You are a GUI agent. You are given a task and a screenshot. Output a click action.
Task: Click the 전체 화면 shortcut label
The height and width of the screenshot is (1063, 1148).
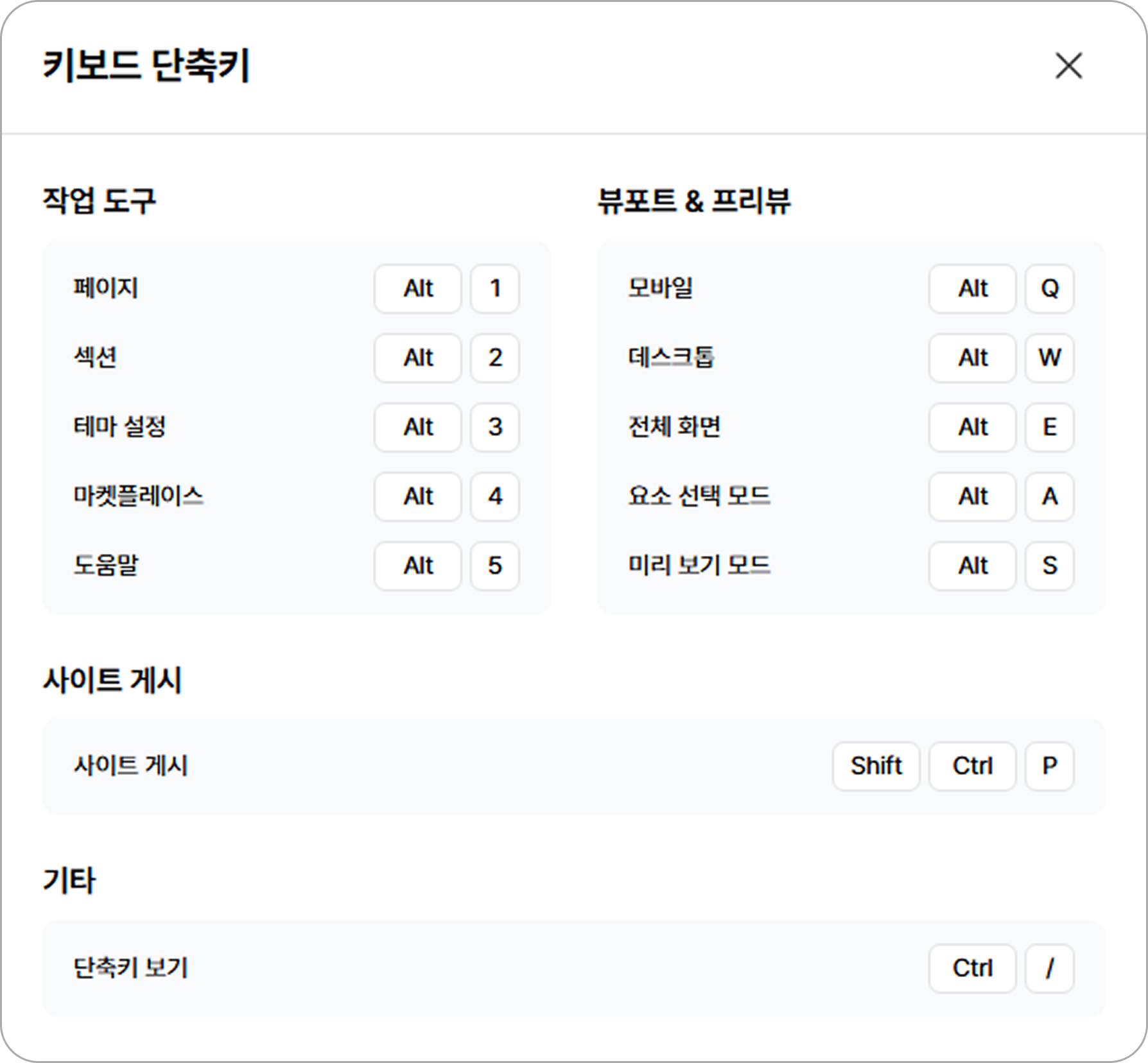point(674,427)
